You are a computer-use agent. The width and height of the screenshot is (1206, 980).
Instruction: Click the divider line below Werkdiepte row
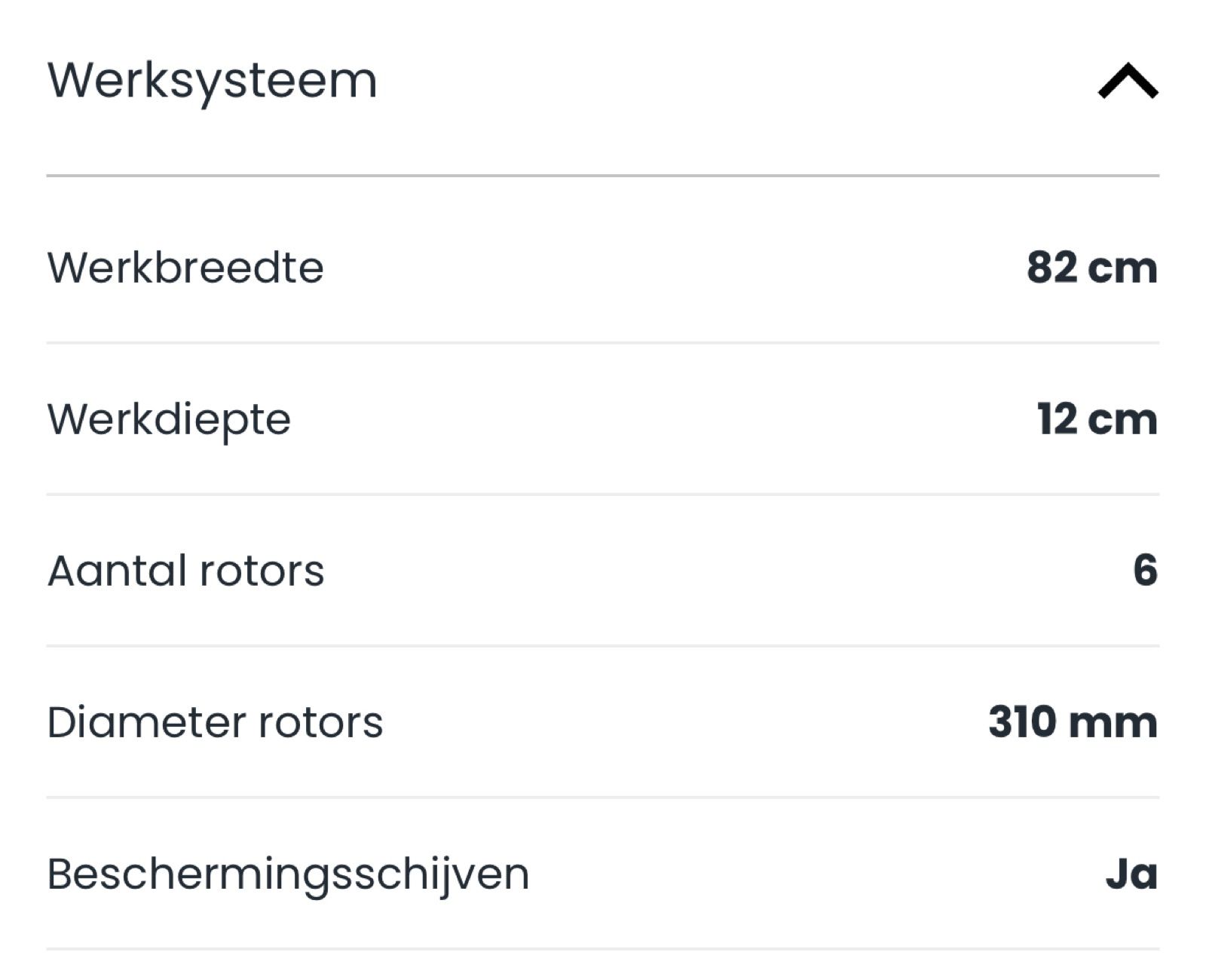point(603,495)
